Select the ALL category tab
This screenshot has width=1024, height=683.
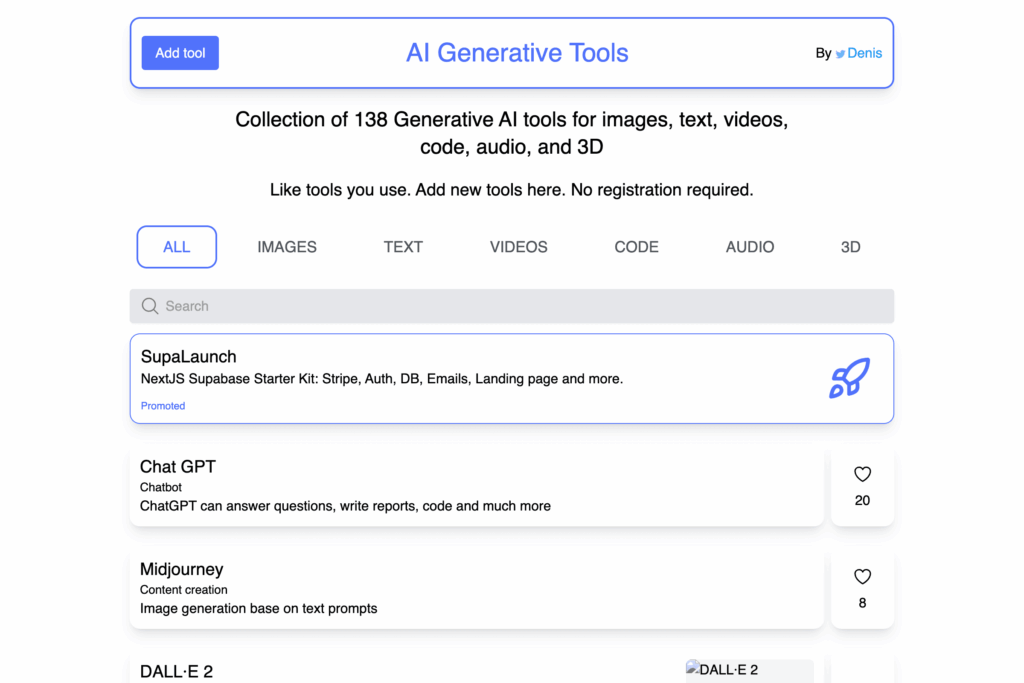(177, 247)
